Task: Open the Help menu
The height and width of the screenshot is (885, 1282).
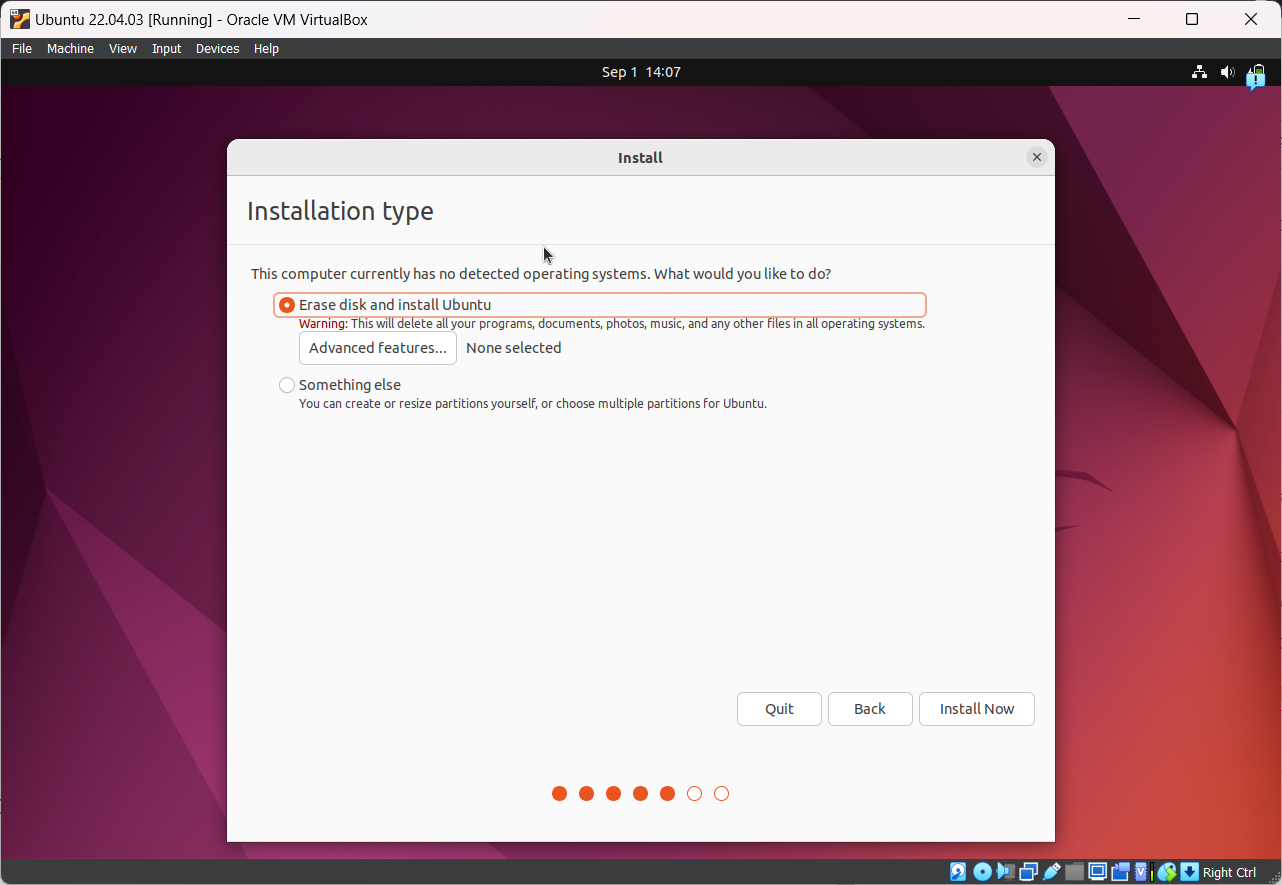Action: coord(266,48)
